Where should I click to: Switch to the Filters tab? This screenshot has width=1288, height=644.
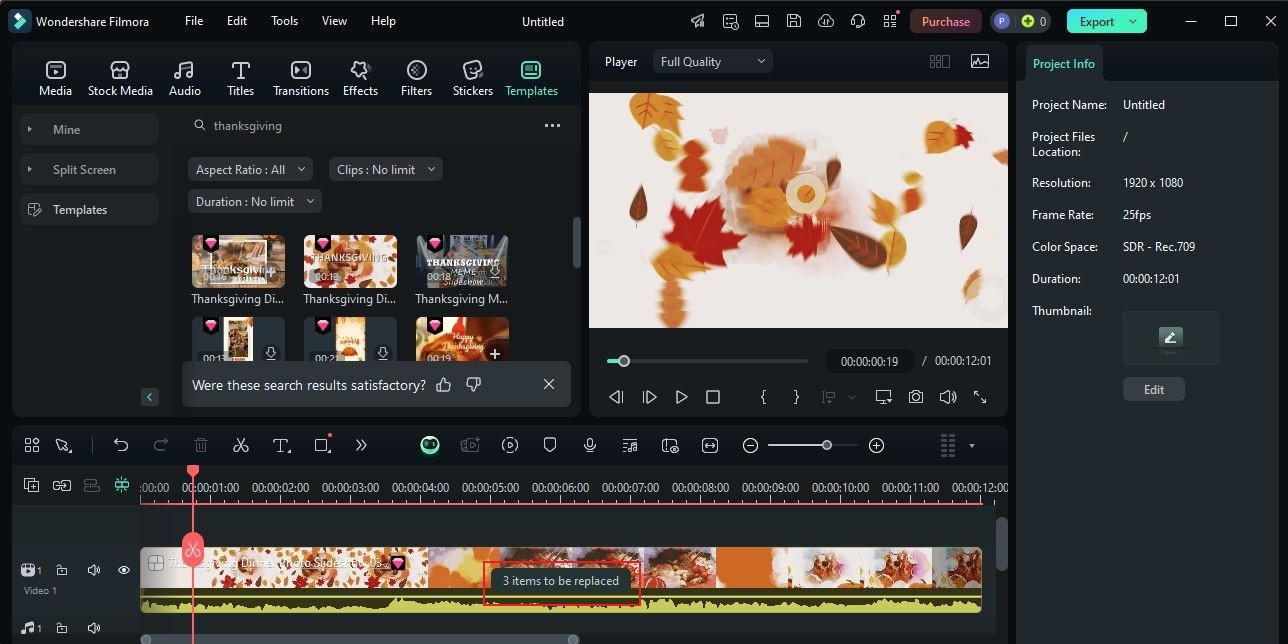416,78
